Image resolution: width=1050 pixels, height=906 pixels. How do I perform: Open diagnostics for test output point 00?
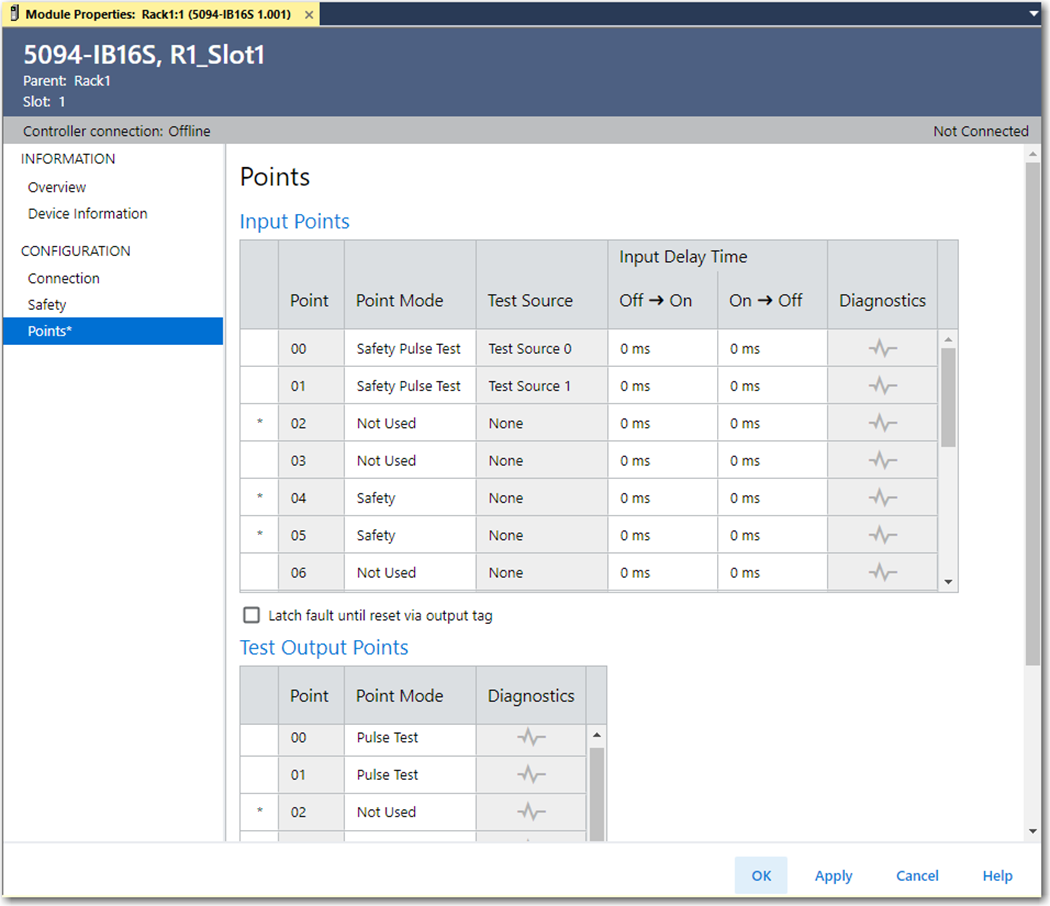[x=531, y=738]
